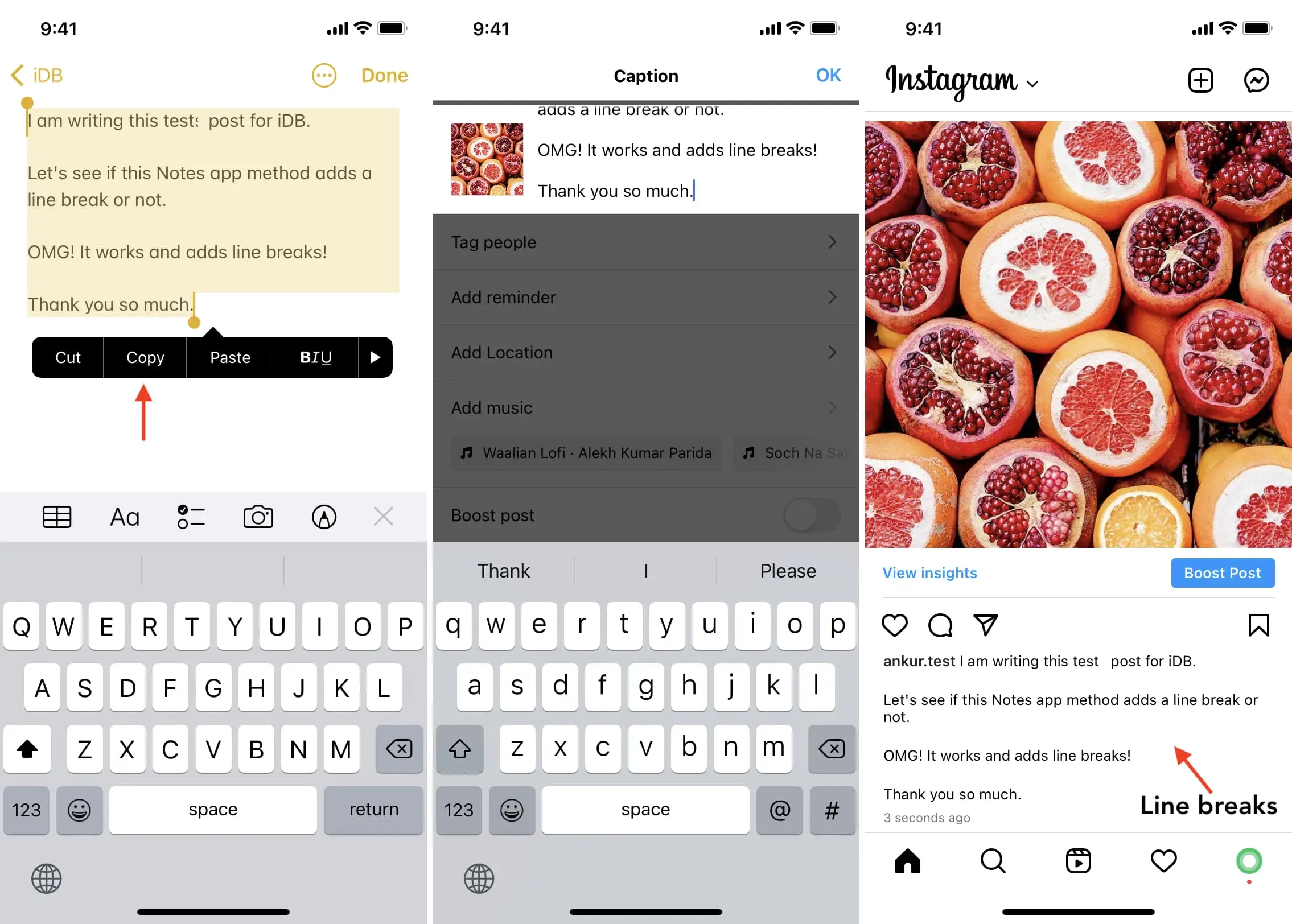This screenshot has height=924, width=1292.
Task: Tap the Instagram comment icon
Action: click(940, 624)
